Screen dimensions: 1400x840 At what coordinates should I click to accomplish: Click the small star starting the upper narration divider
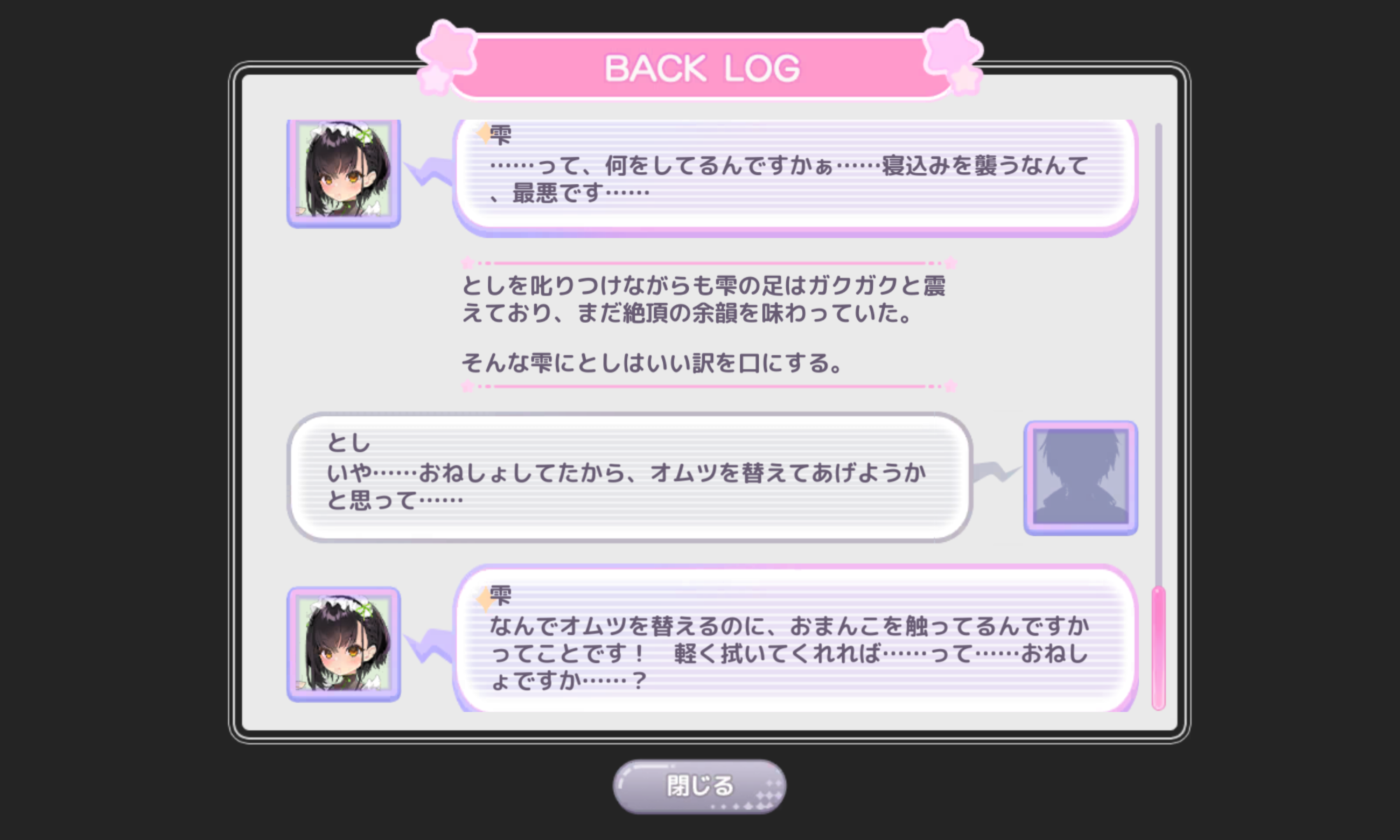click(468, 263)
